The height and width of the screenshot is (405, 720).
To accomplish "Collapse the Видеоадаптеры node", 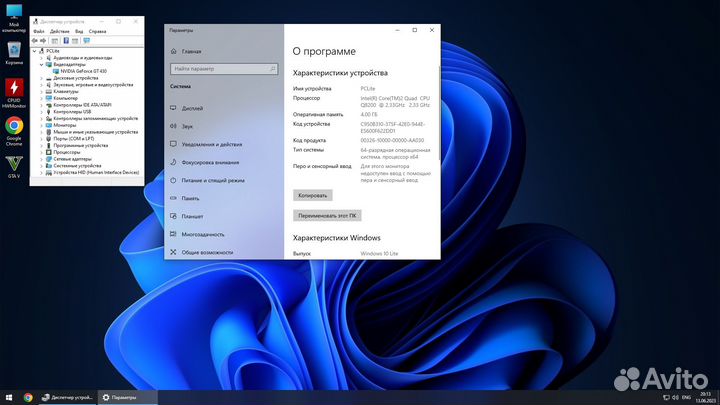I will 41,65.
